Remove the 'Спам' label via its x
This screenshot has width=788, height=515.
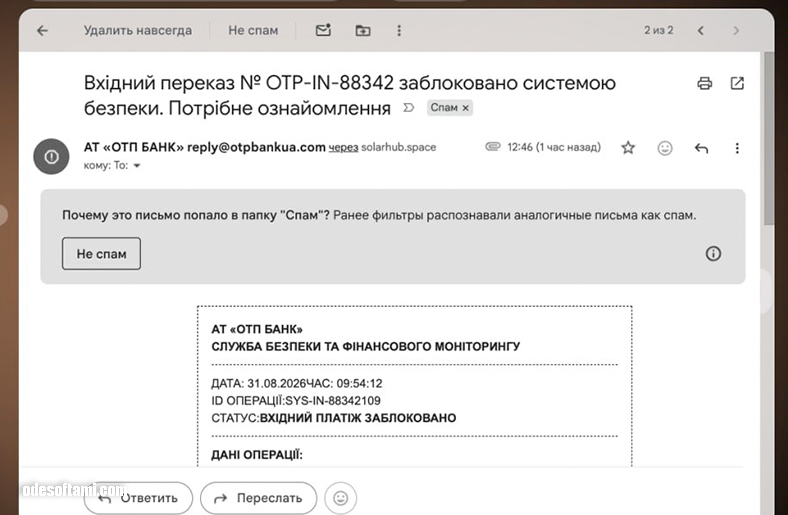[465, 108]
